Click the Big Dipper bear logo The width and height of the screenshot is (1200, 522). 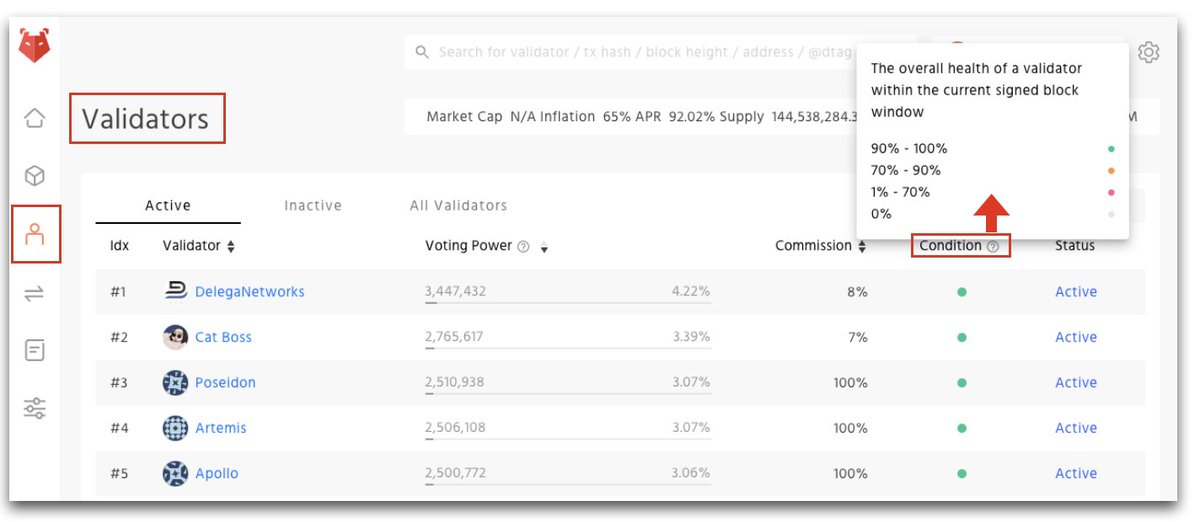(x=34, y=47)
